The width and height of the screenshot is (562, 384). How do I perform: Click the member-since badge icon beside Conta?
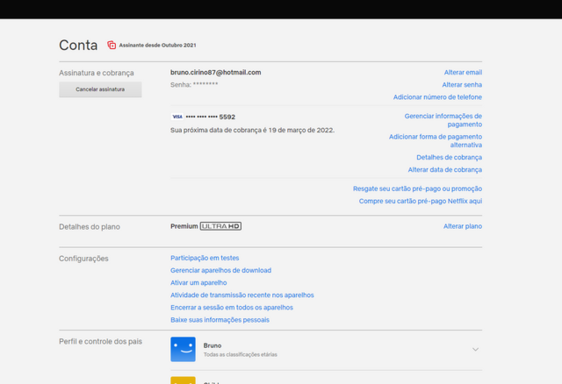pyautogui.click(x=111, y=45)
